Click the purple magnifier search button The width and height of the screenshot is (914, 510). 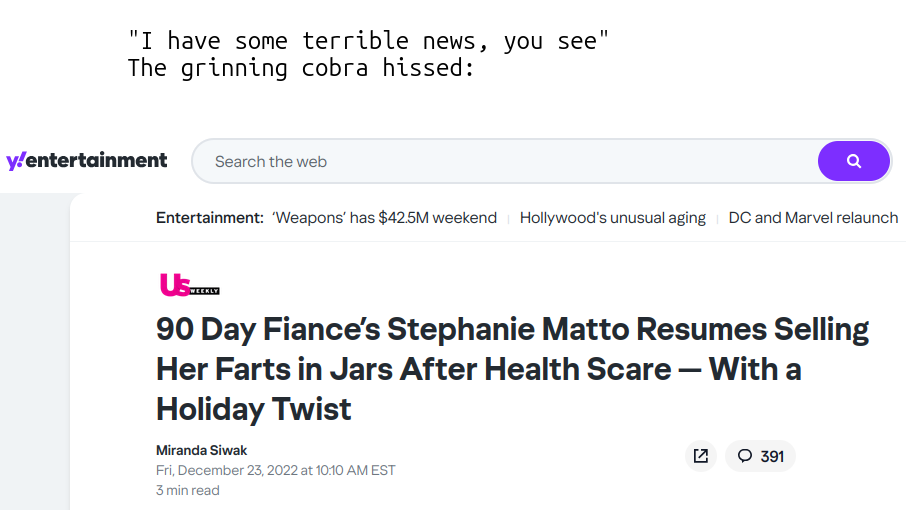click(853, 161)
